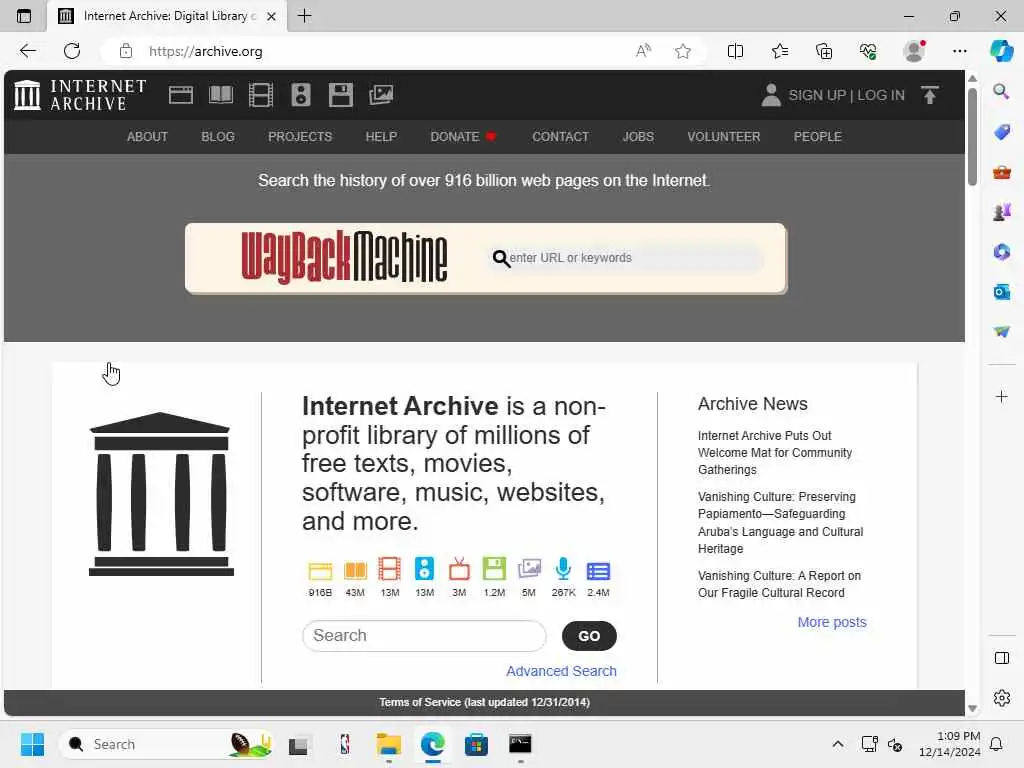Open a new browser tab
Viewport: 1024px width, 768px height.
click(x=304, y=16)
